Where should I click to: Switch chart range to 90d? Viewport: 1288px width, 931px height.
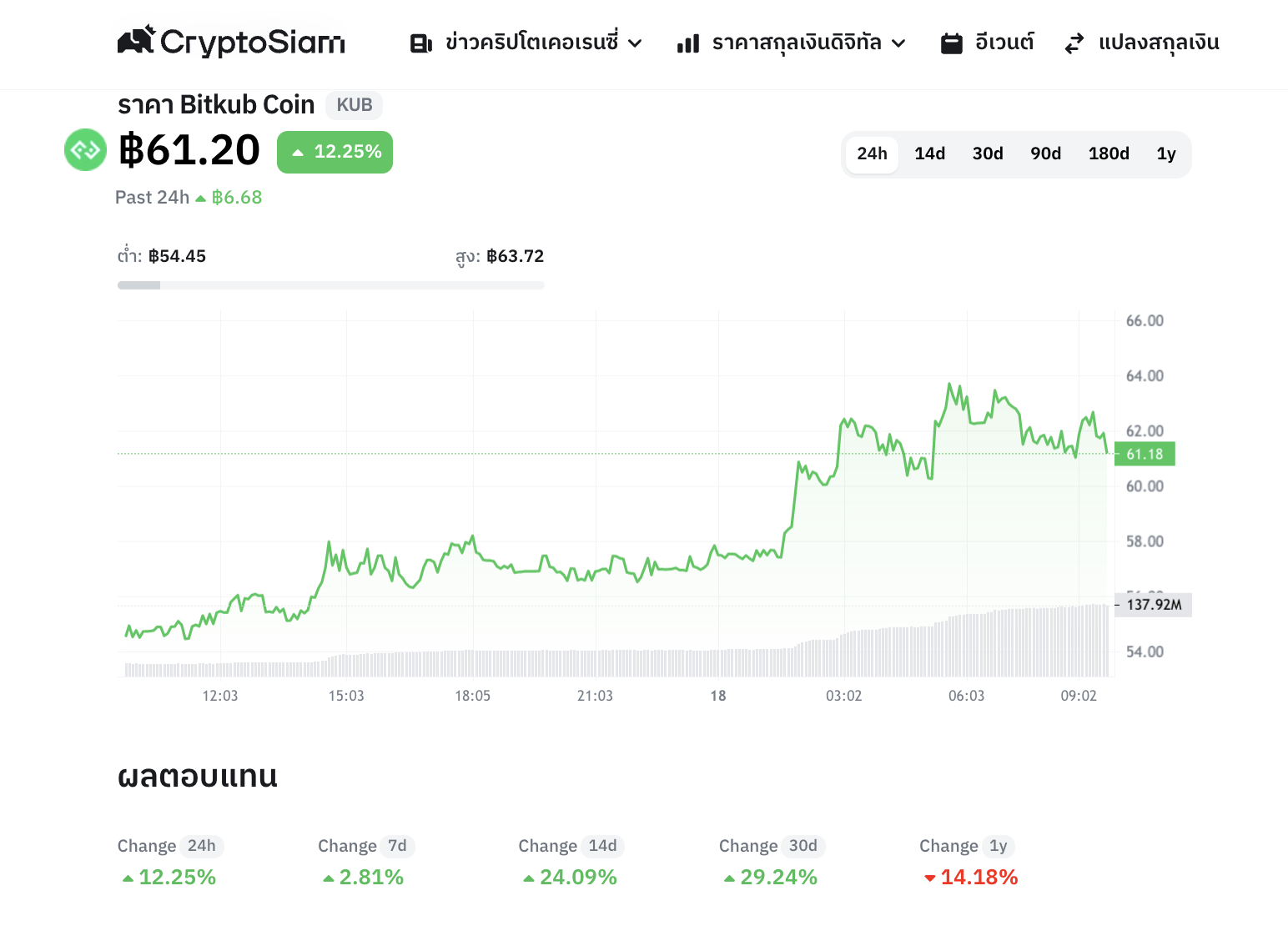pyautogui.click(x=1046, y=154)
